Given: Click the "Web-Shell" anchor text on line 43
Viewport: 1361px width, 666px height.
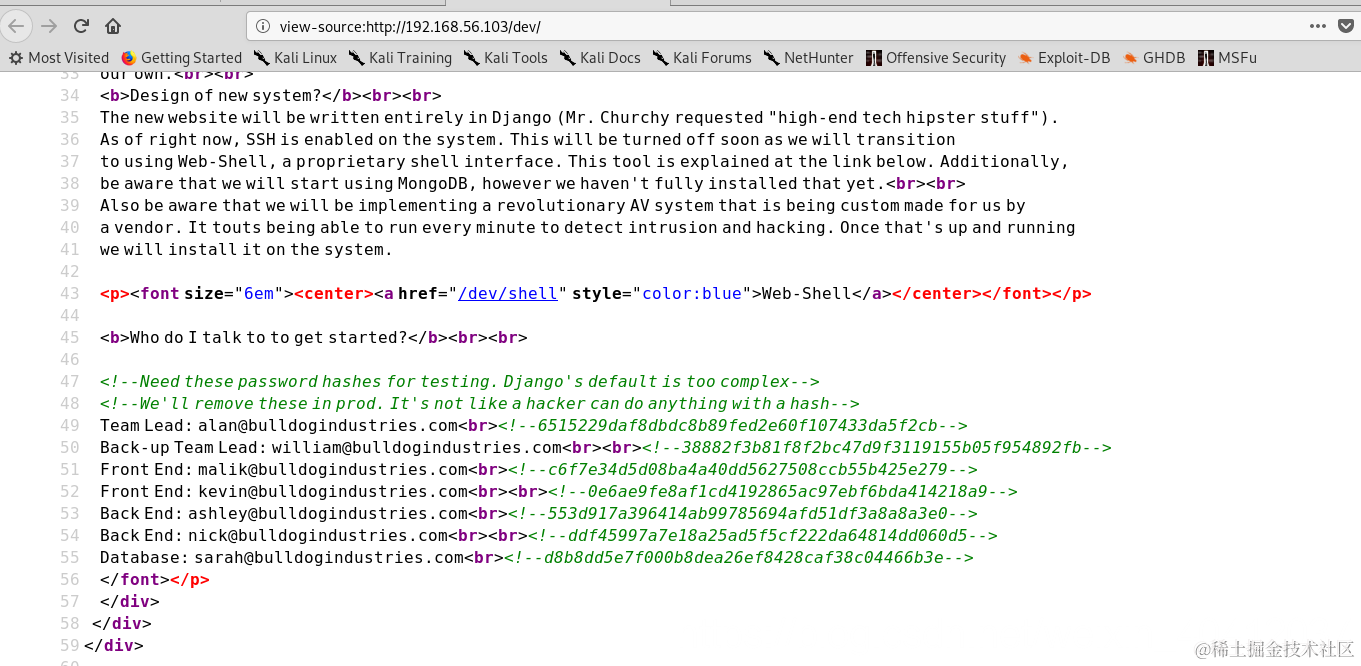Looking at the screenshot, I should 807,293.
